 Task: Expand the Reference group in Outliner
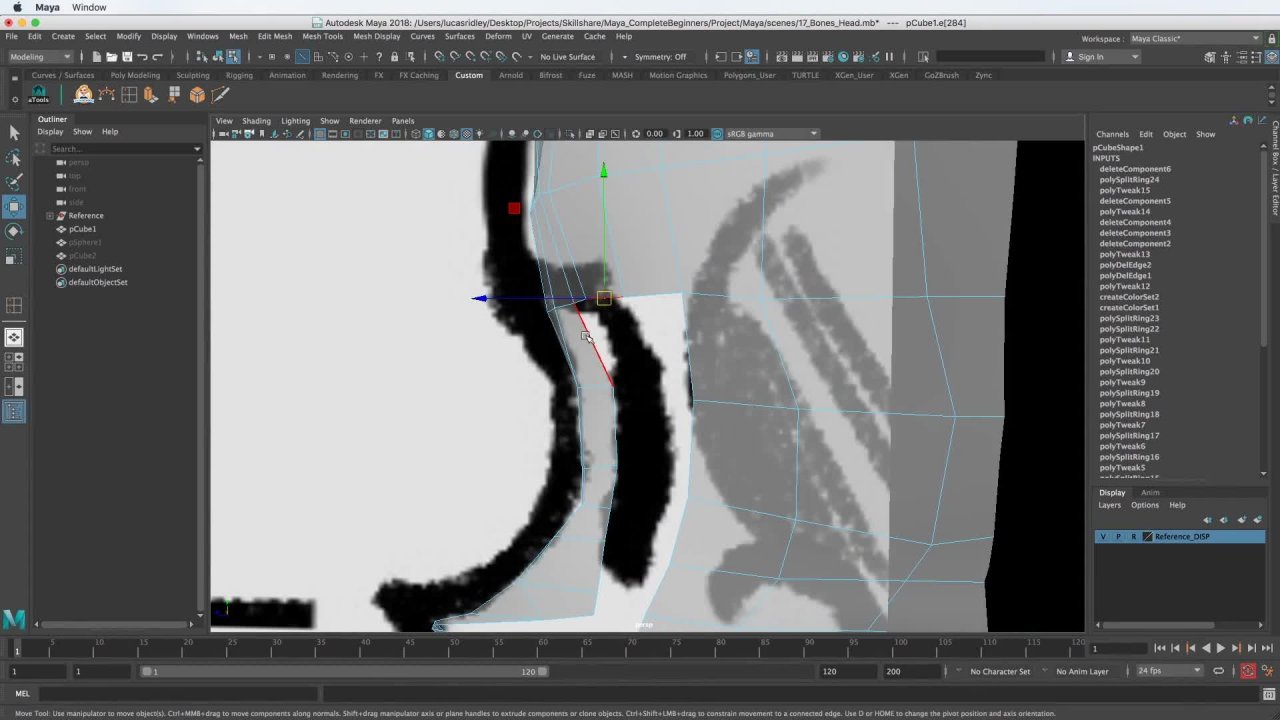pyautogui.click(x=50, y=216)
